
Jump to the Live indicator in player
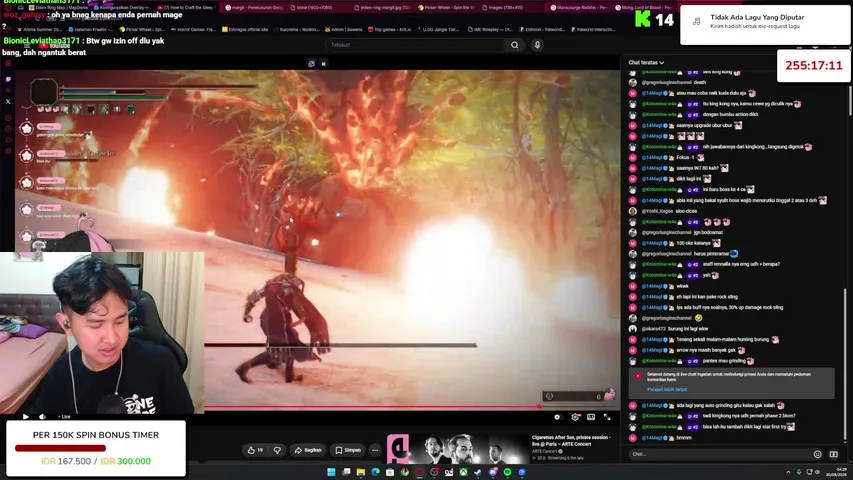(x=65, y=417)
